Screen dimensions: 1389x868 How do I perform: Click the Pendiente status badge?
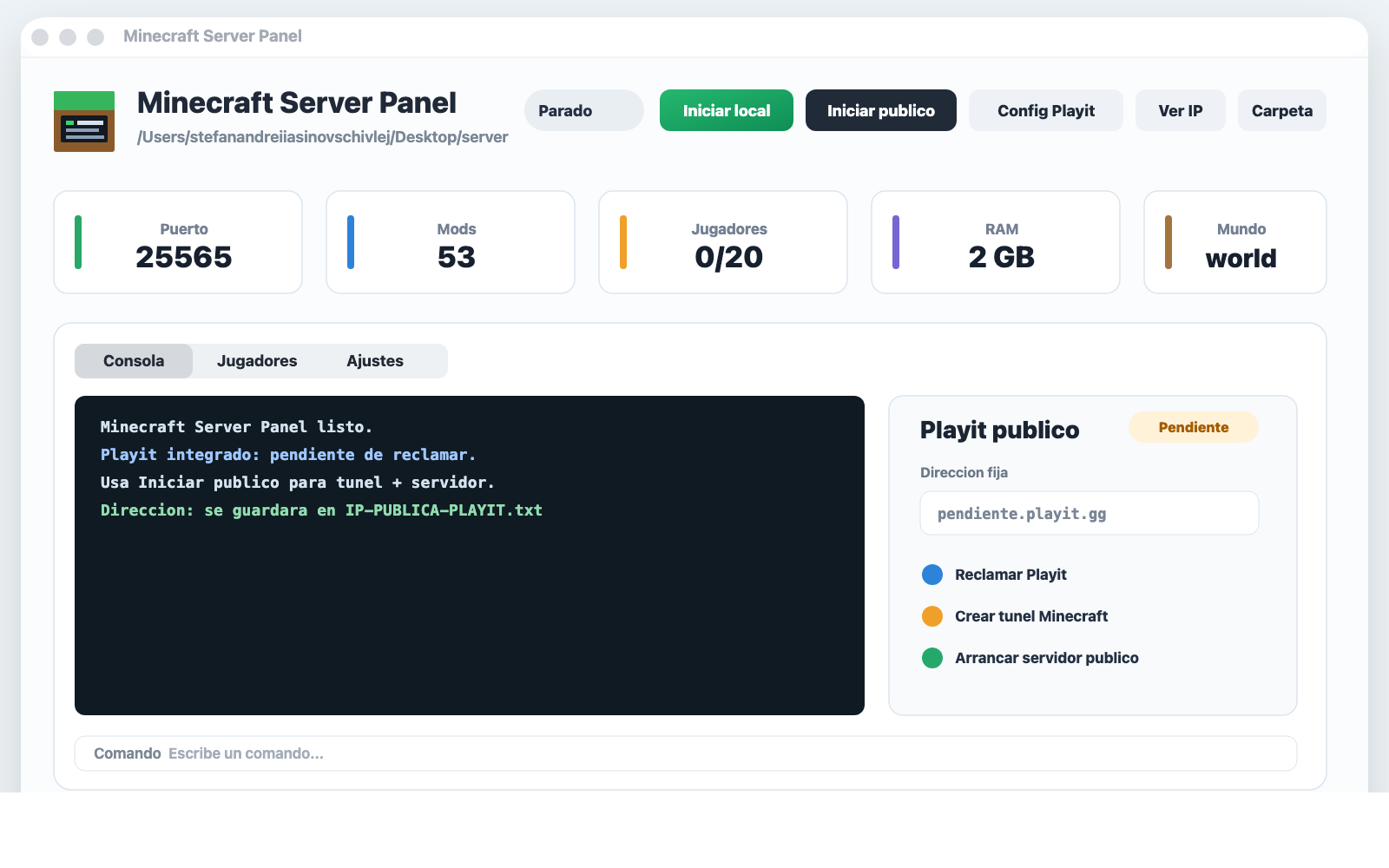(x=1194, y=427)
